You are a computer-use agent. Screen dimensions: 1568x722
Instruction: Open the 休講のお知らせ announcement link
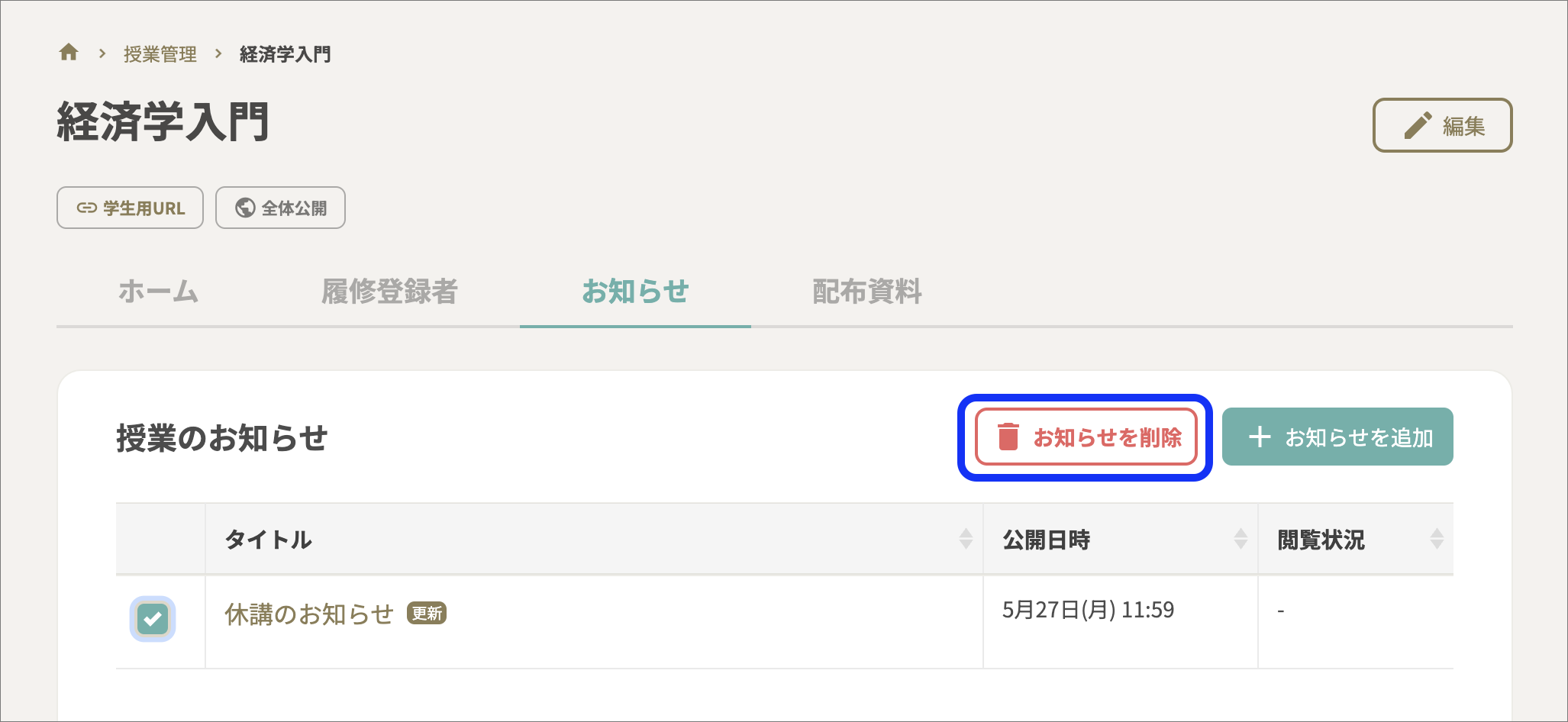pos(309,614)
